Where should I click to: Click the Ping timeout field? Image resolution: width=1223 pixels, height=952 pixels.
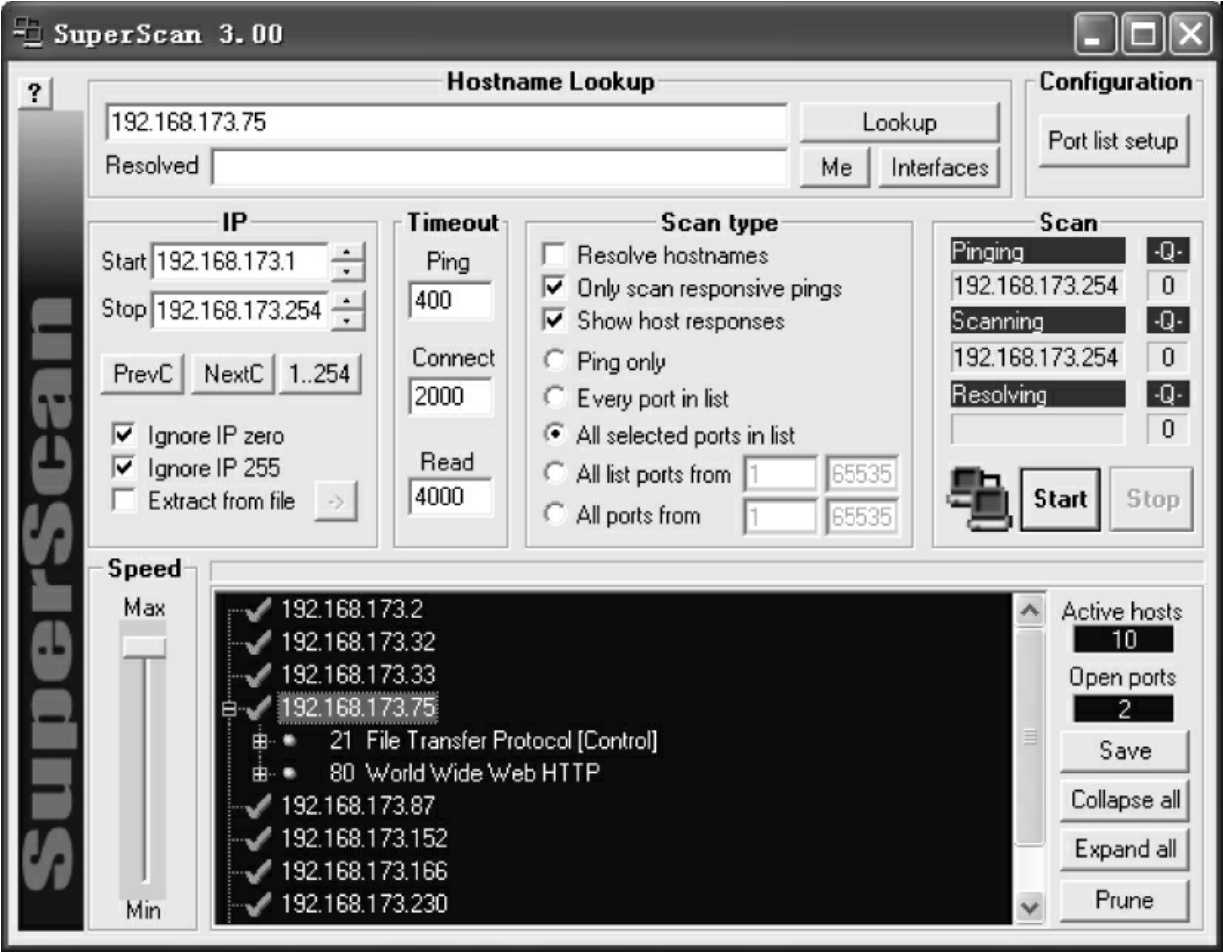(449, 300)
